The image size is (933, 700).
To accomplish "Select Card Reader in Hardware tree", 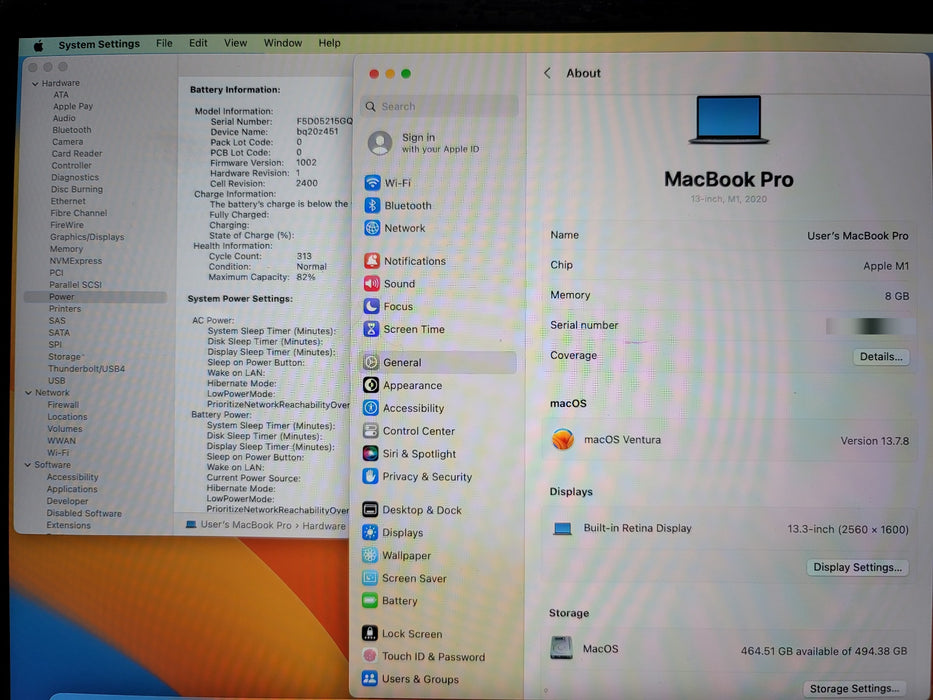I will tap(77, 154).
